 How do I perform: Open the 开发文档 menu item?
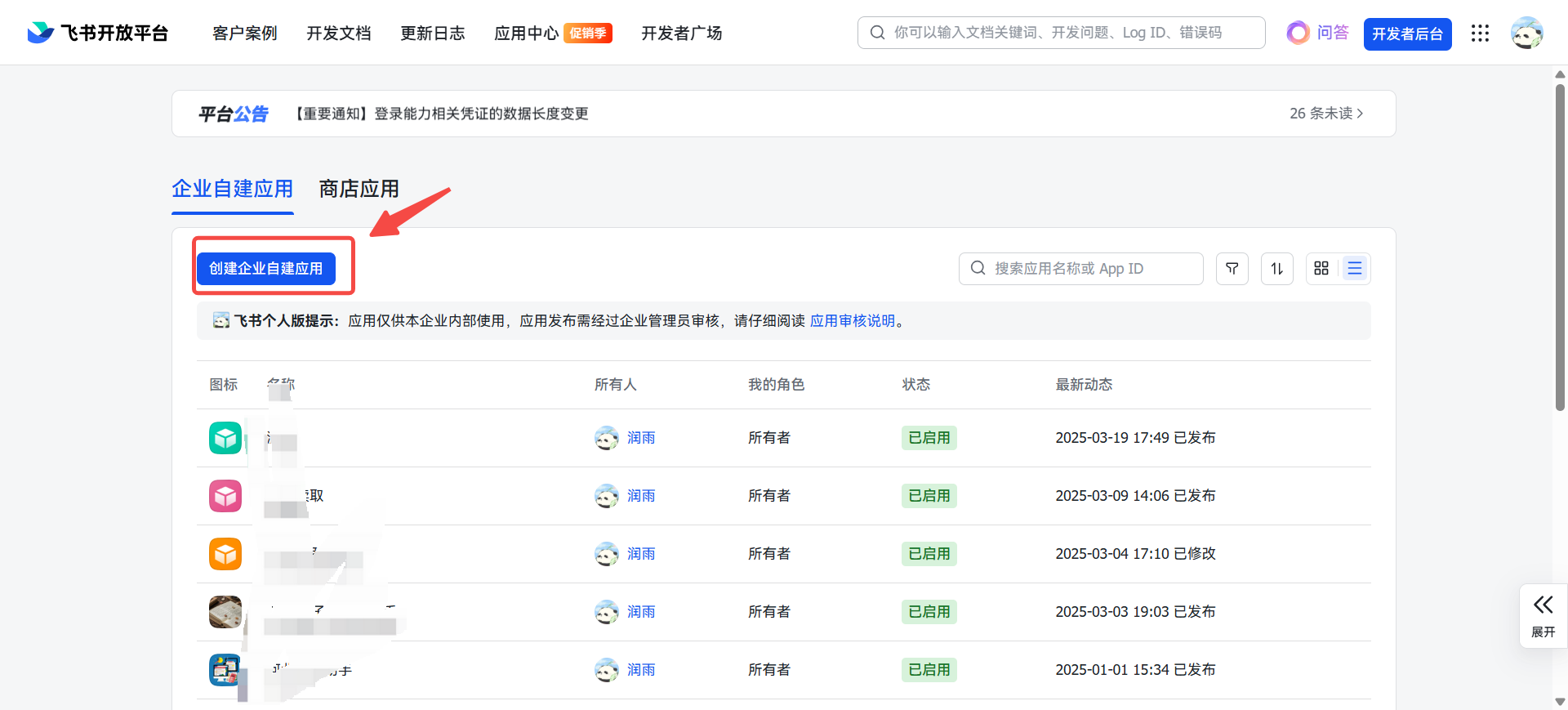338,33
